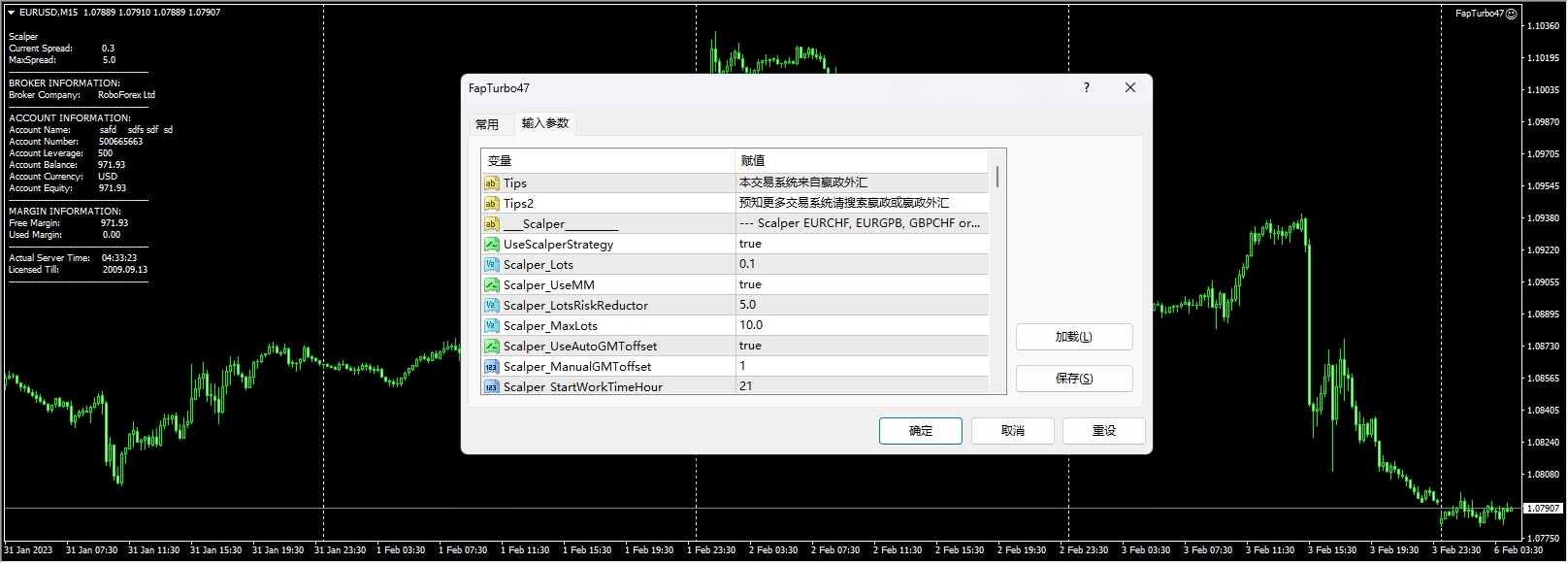The image size is (1568, 563).
Task: Click the parameter list vertical scrollbar
Action: coord(996,272)
